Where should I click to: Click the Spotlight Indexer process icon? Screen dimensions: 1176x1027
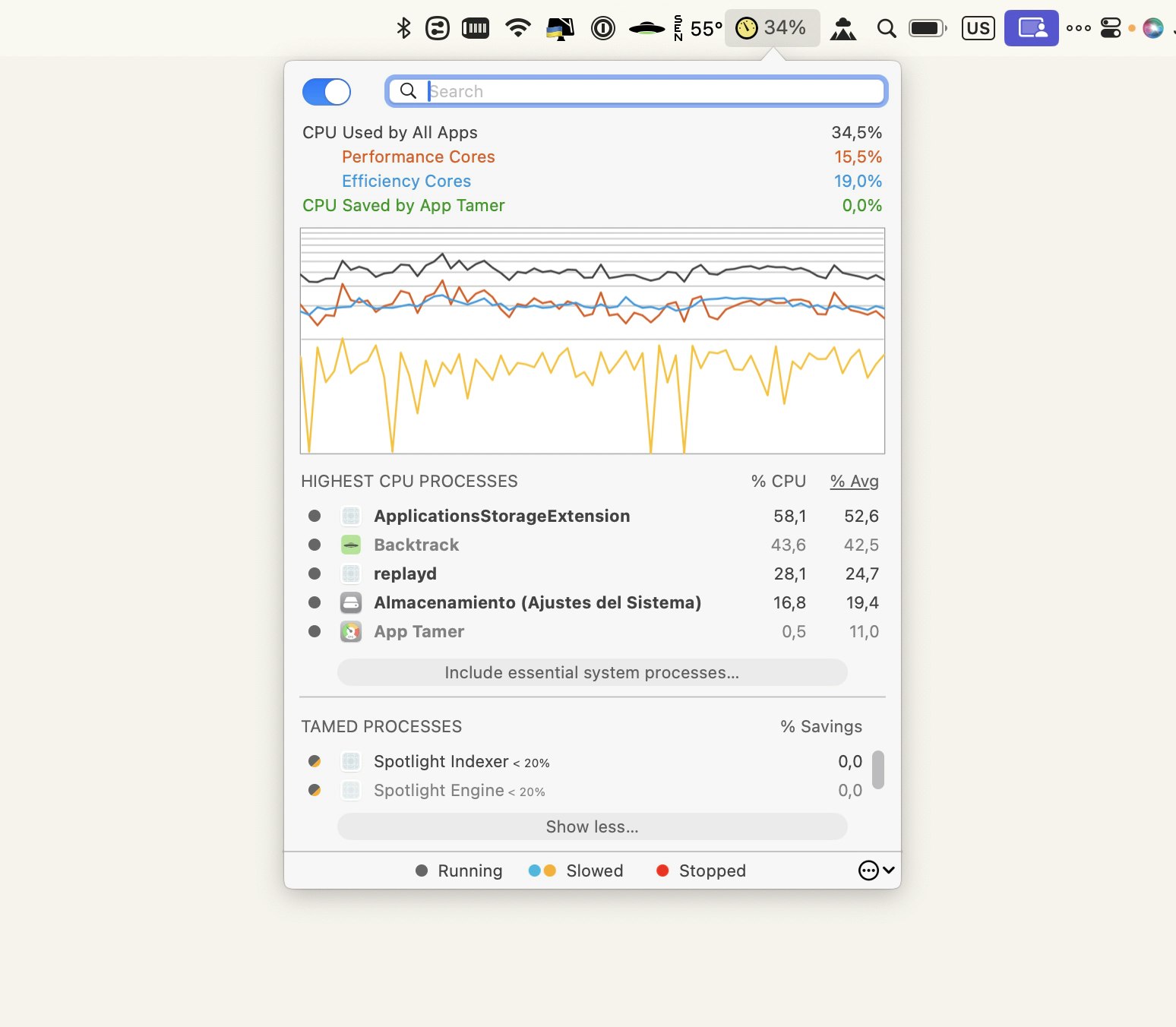(x=351, y=762)
